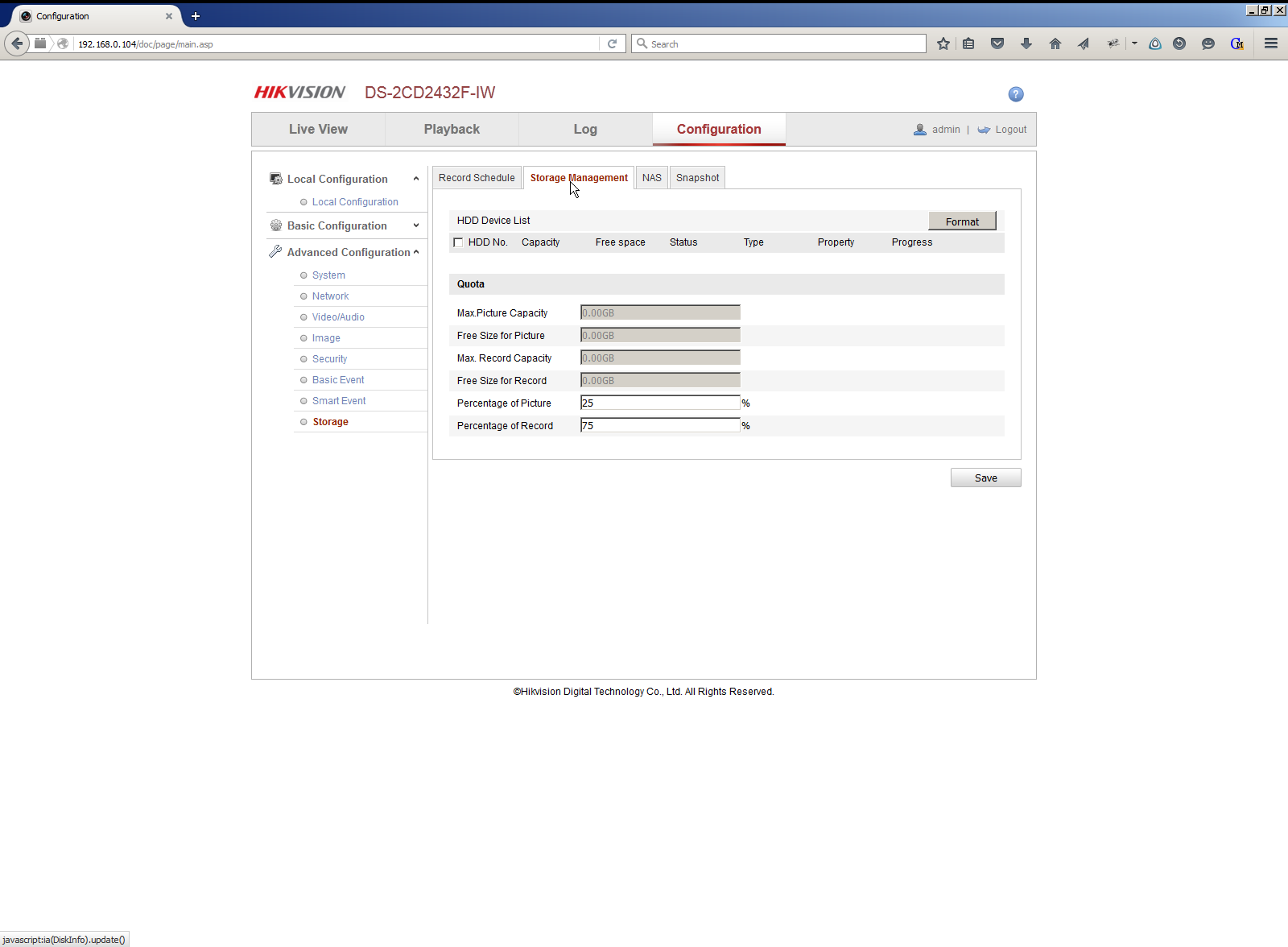Click the Hikvision logo

tap(299, 92)
